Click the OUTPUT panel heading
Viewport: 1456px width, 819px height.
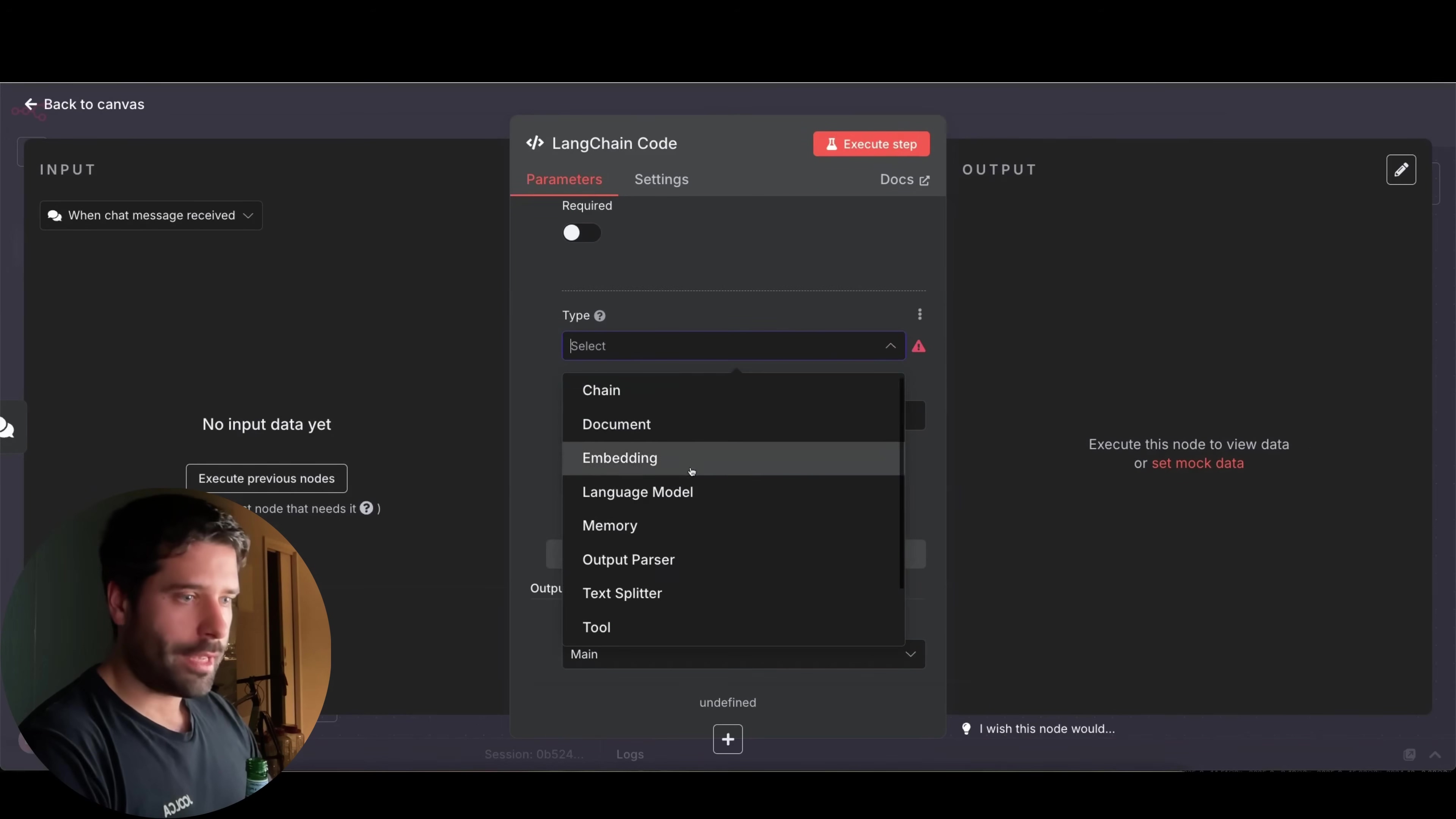tap(999, 169)
